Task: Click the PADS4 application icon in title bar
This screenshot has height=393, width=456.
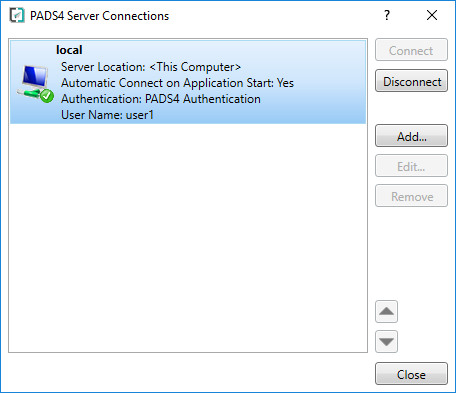Action: pos(17,16)
